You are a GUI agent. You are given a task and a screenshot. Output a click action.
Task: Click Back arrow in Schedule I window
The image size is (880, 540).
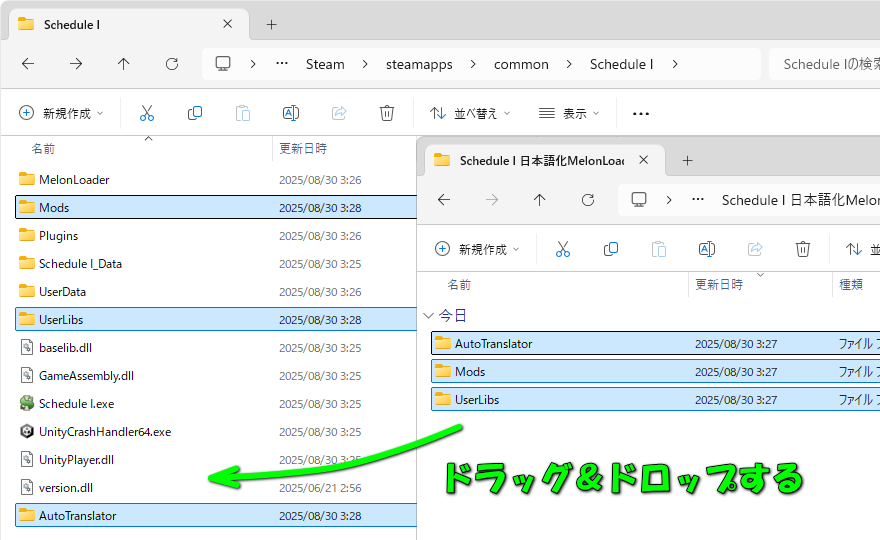point(28,64)
